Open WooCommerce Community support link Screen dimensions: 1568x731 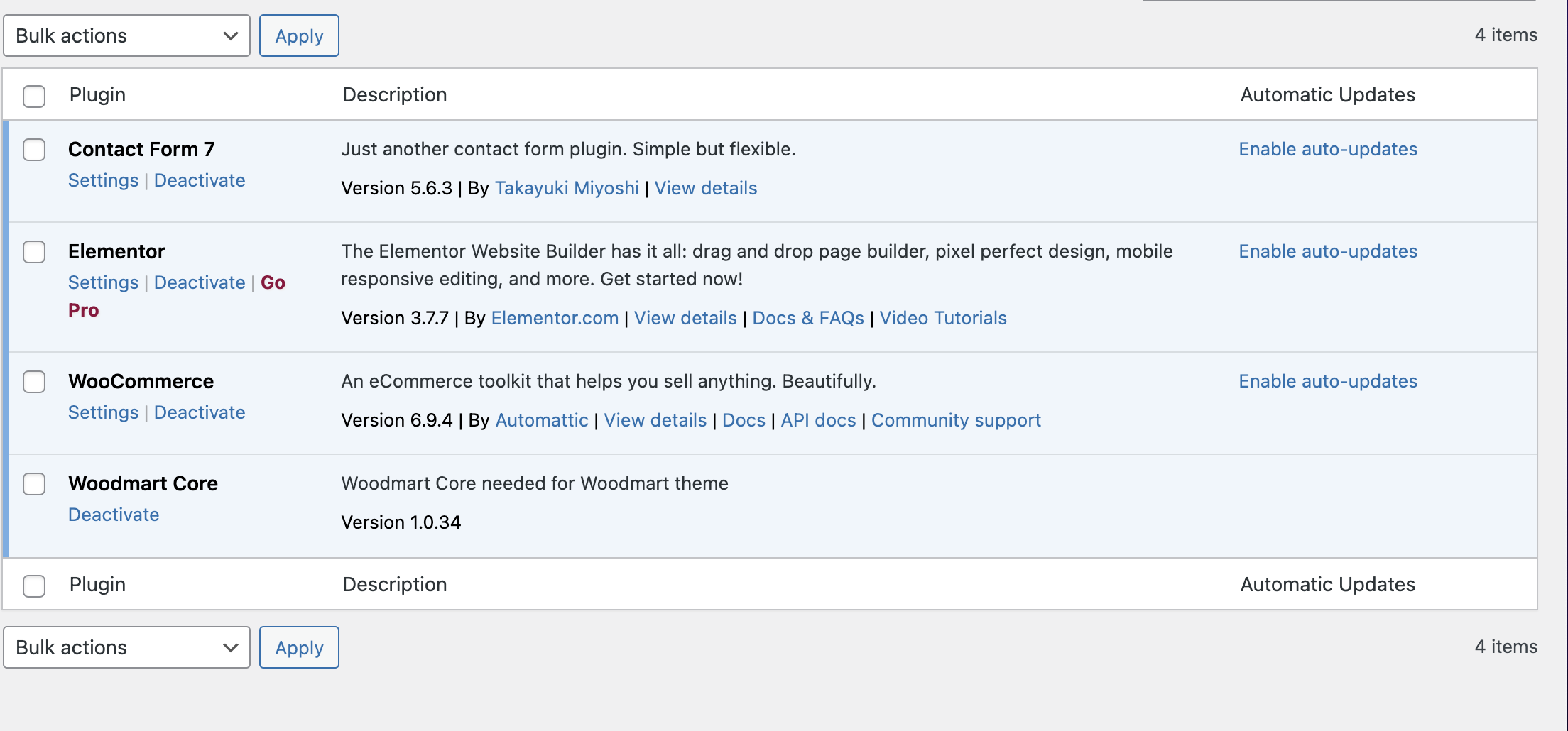click(x=955, y=420)
